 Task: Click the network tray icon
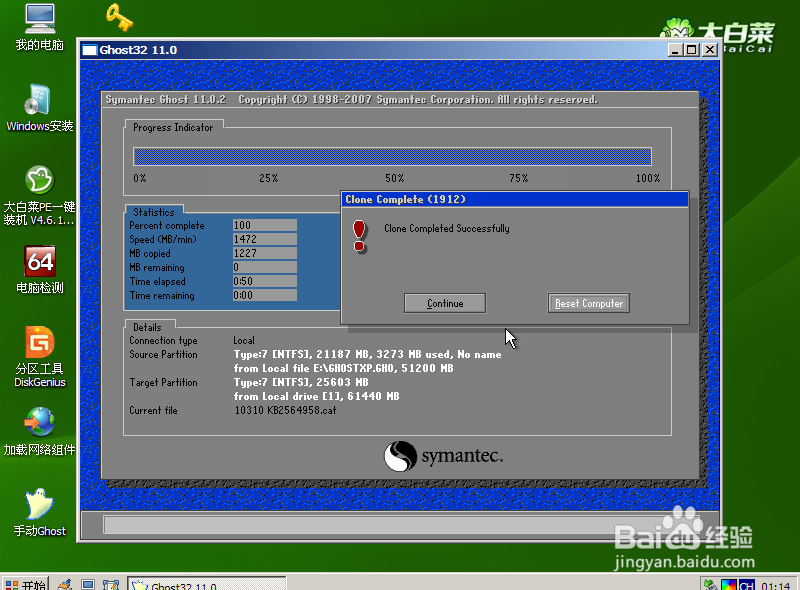click(x=710, y=585)
